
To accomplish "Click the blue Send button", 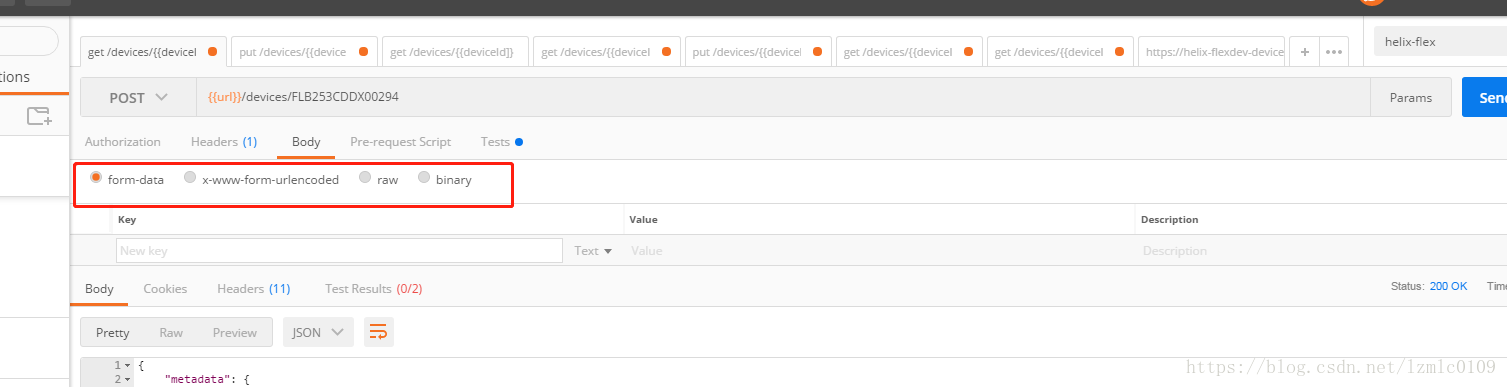I will [1486, 98].
